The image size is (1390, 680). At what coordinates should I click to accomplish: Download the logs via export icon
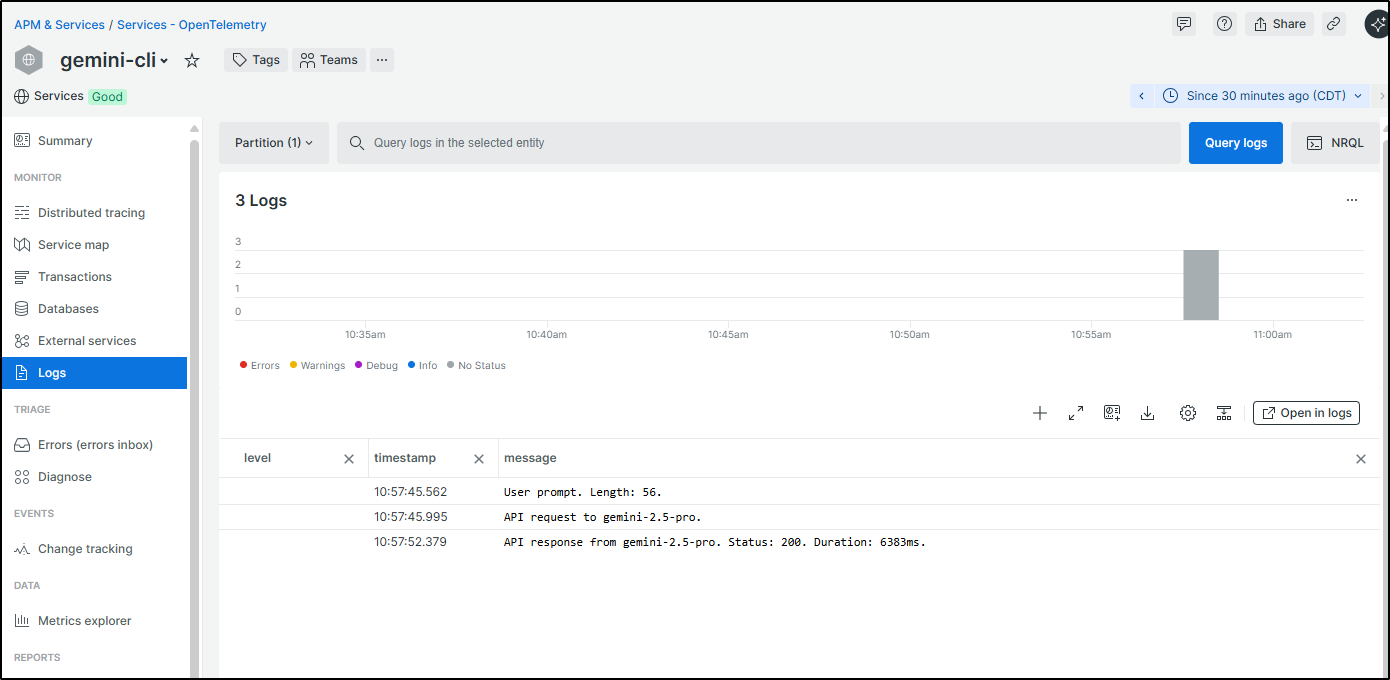click(1148, 413)
